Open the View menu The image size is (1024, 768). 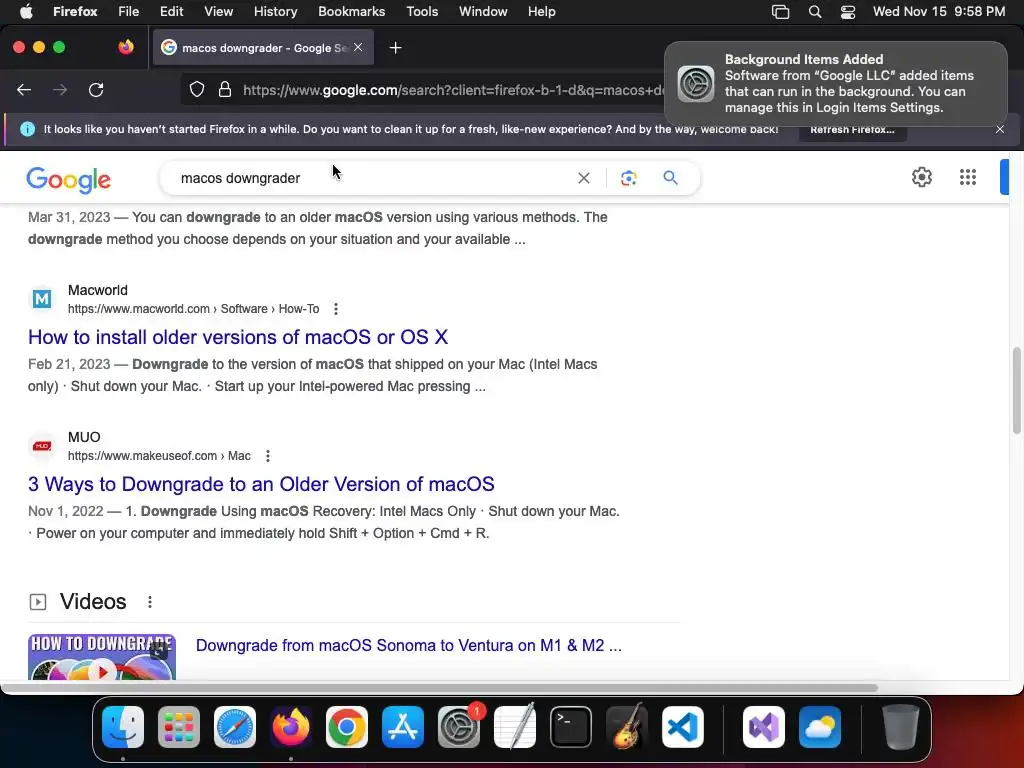point(218,12)
